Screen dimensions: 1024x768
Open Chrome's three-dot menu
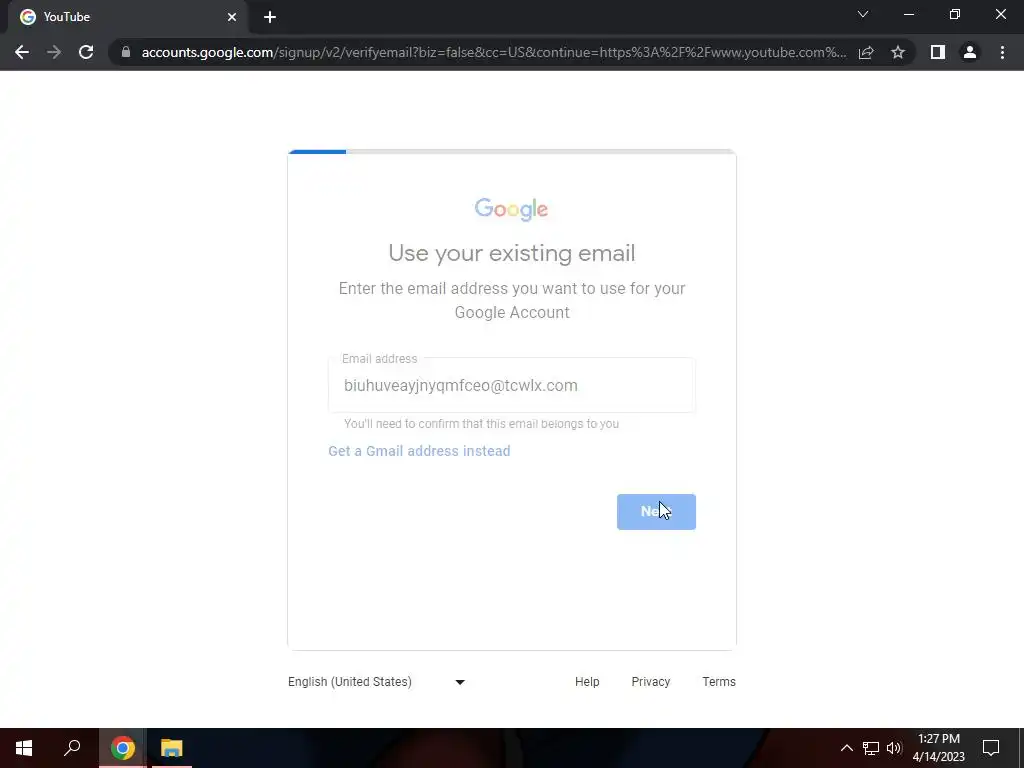(1002, 52)
